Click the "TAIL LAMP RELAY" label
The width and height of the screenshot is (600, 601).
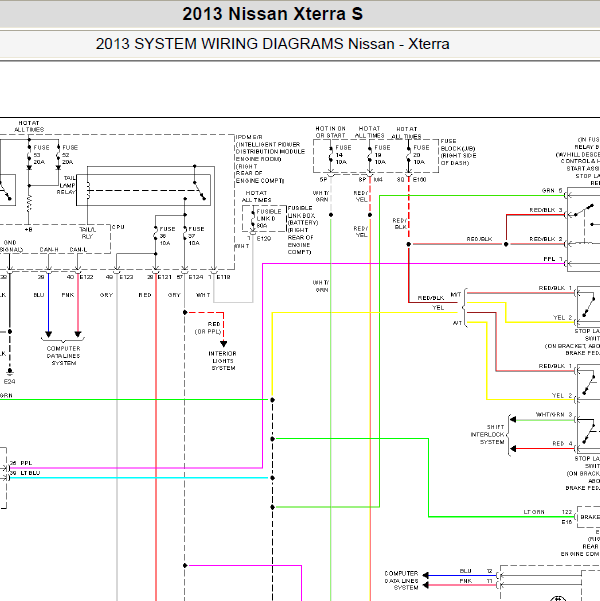tap(66, 185)
